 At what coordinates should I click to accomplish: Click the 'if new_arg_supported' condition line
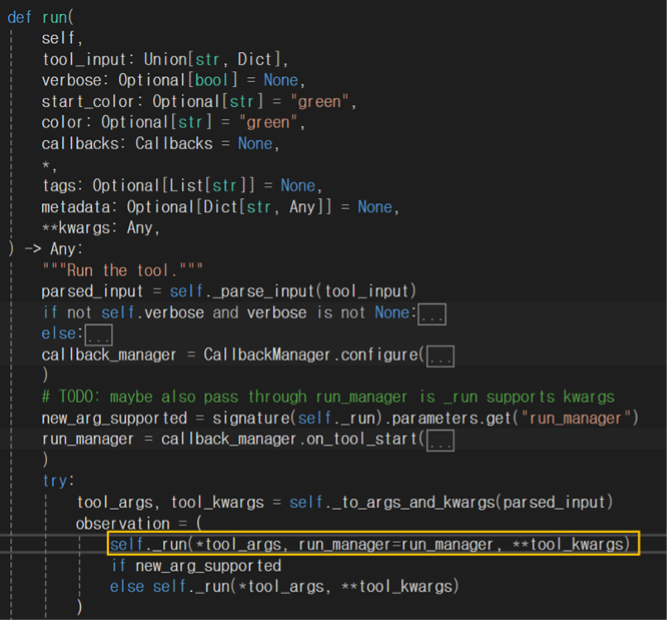point(195,565)
